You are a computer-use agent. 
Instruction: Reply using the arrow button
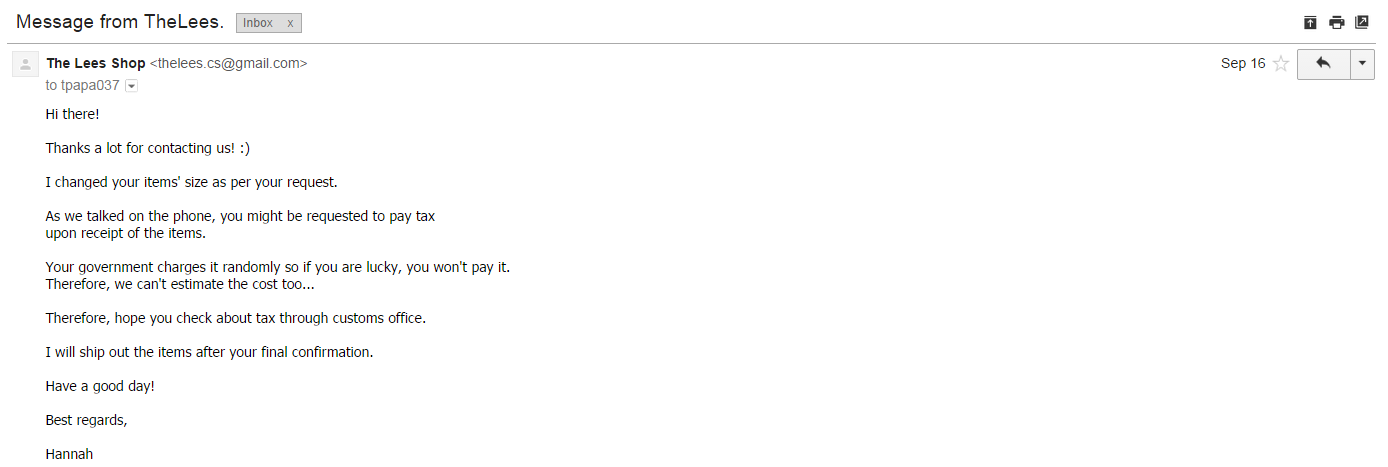coord(1323,64)
